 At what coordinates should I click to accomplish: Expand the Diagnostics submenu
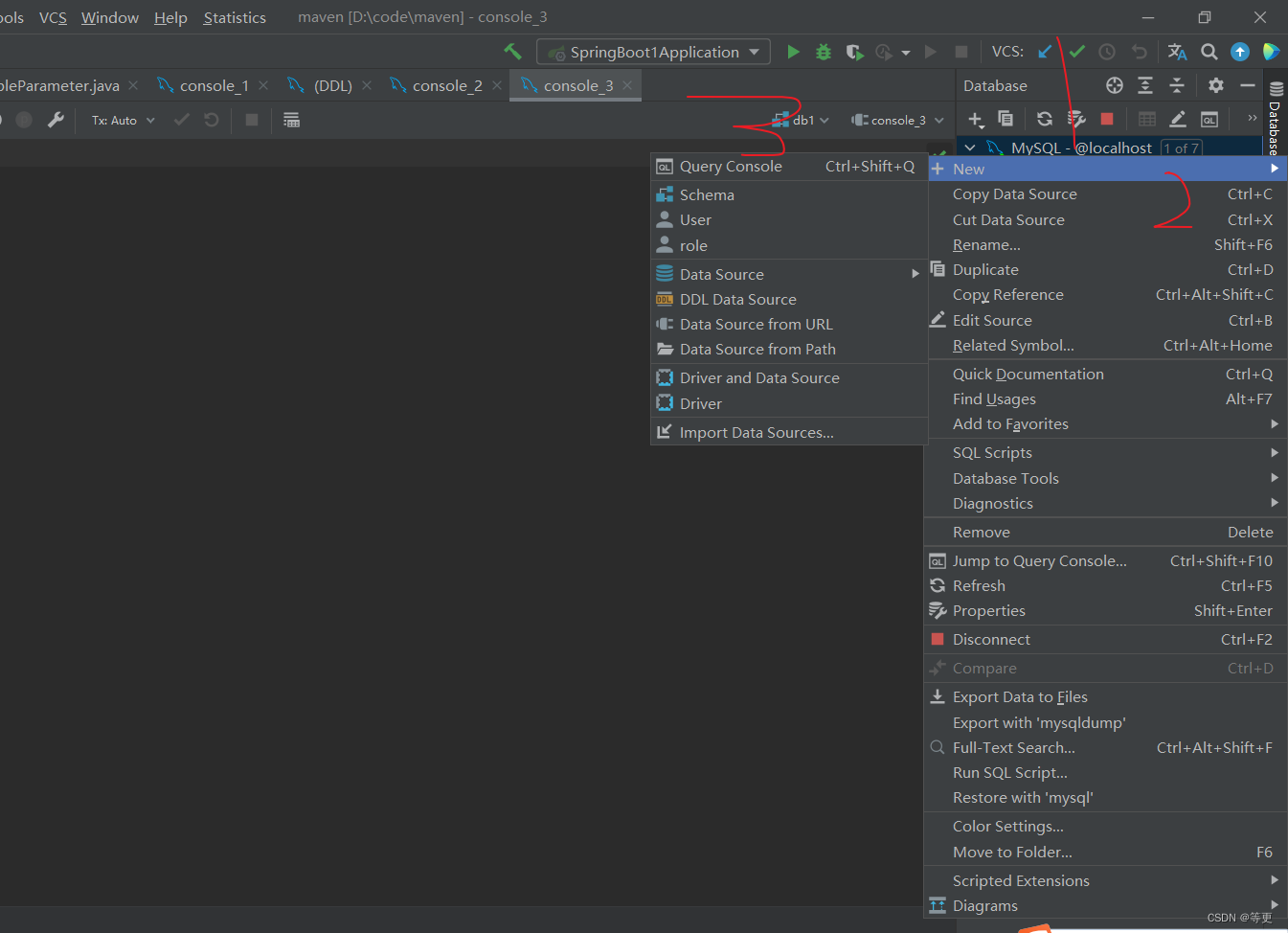(1105, 503)
